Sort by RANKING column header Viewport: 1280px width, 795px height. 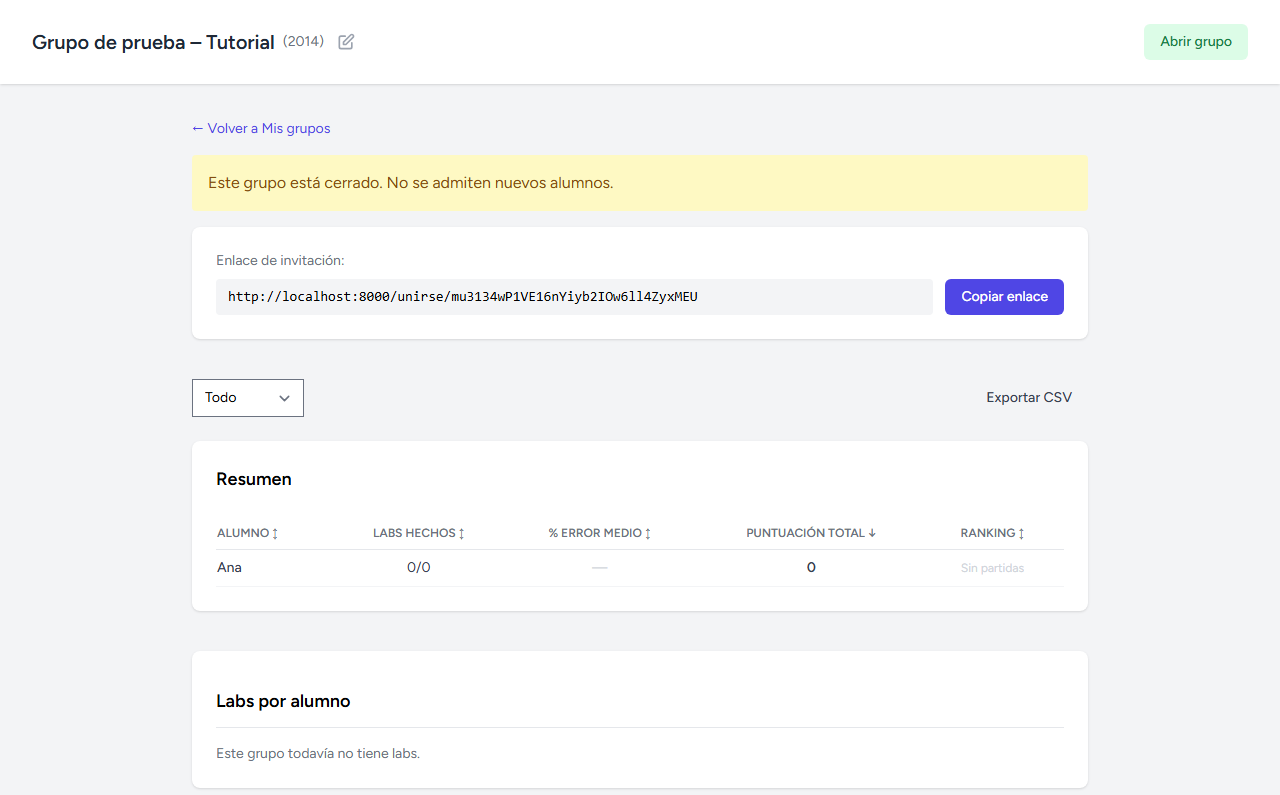pyautogui.click(x=993, y=533)
